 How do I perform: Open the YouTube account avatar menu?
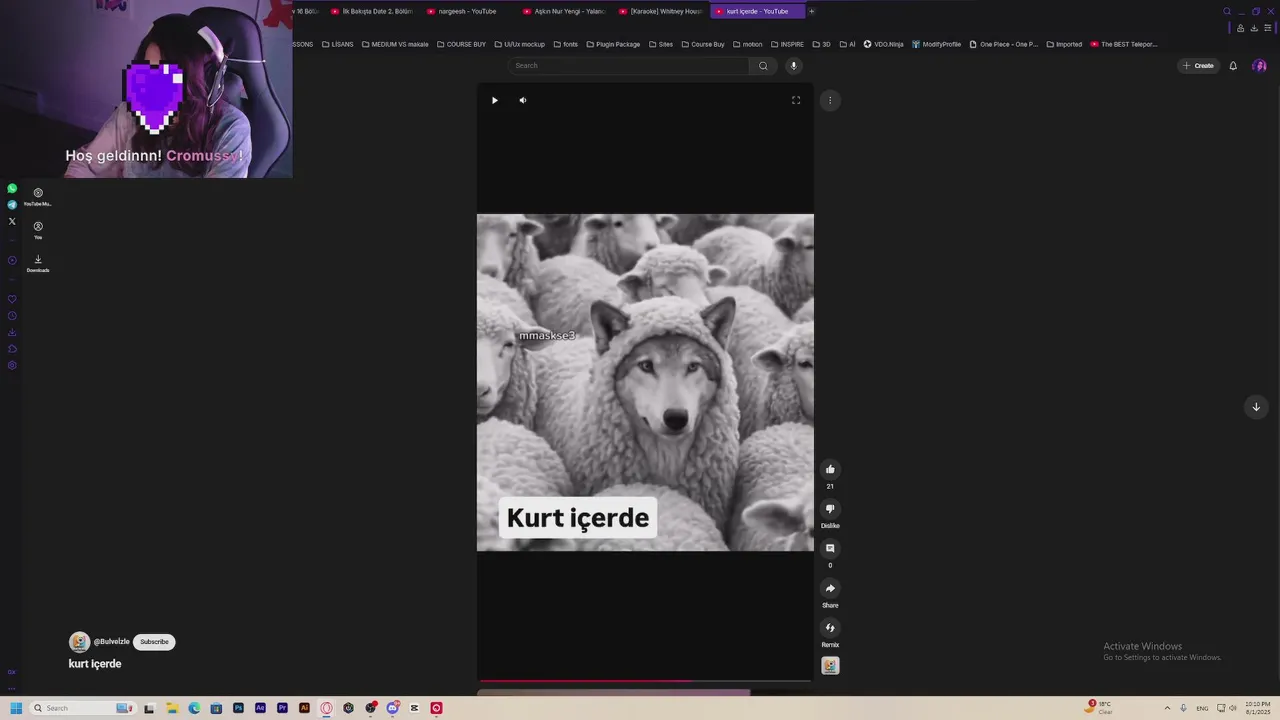(1259, 66)
